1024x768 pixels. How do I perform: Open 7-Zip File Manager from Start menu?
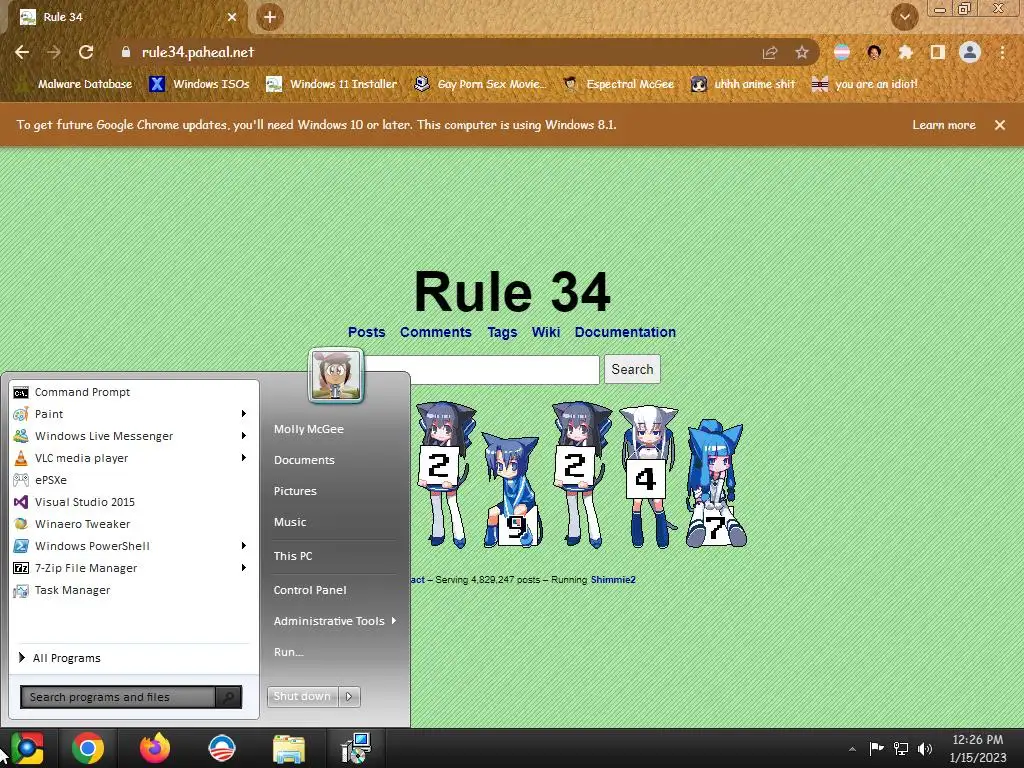123,568
